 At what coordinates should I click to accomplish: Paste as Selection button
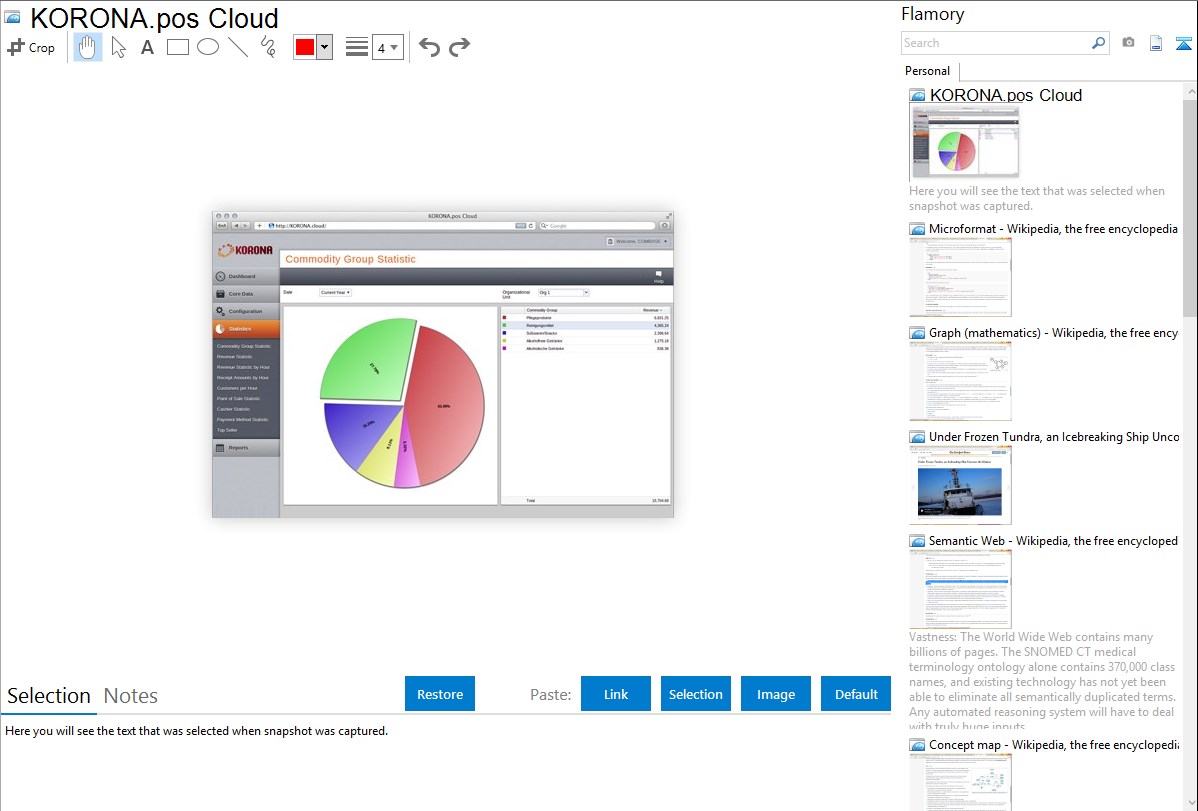tap(695, 694)
